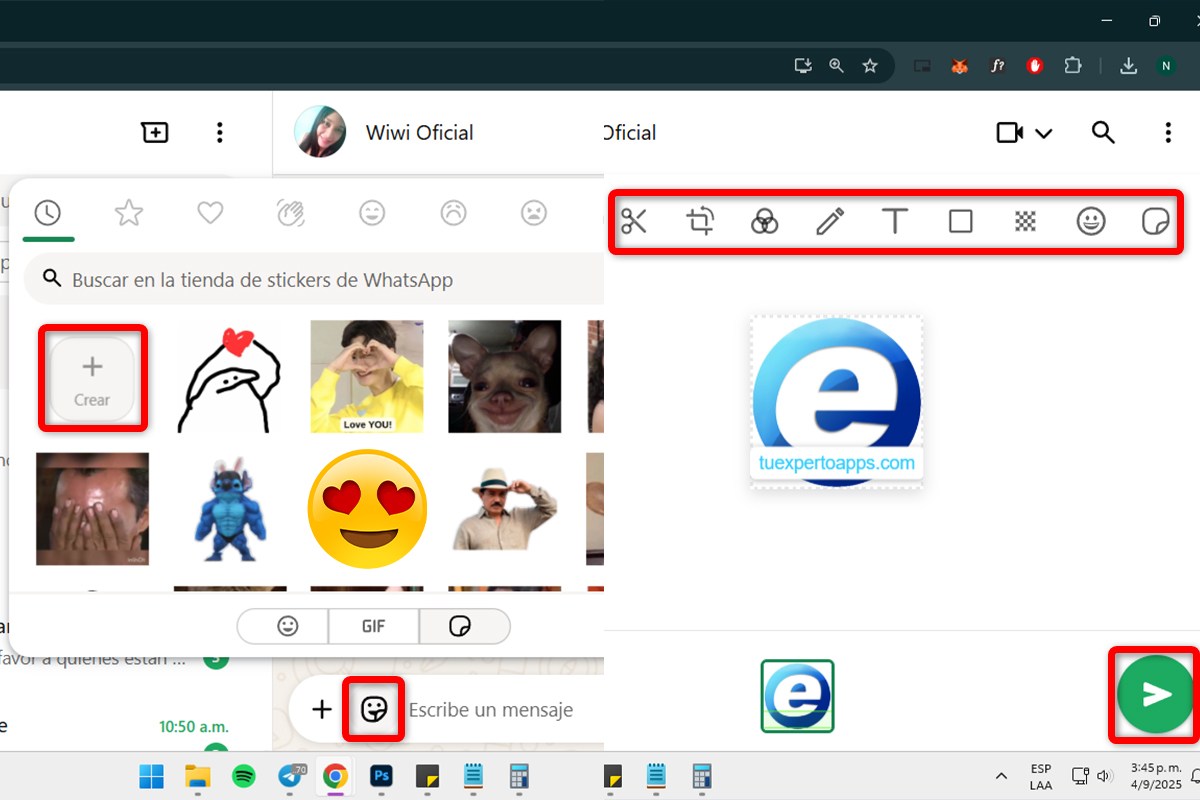The height and width of the screenshot is (800, 1200).
Task: Open the surprised face sticker category
Action: pos(535,212)
